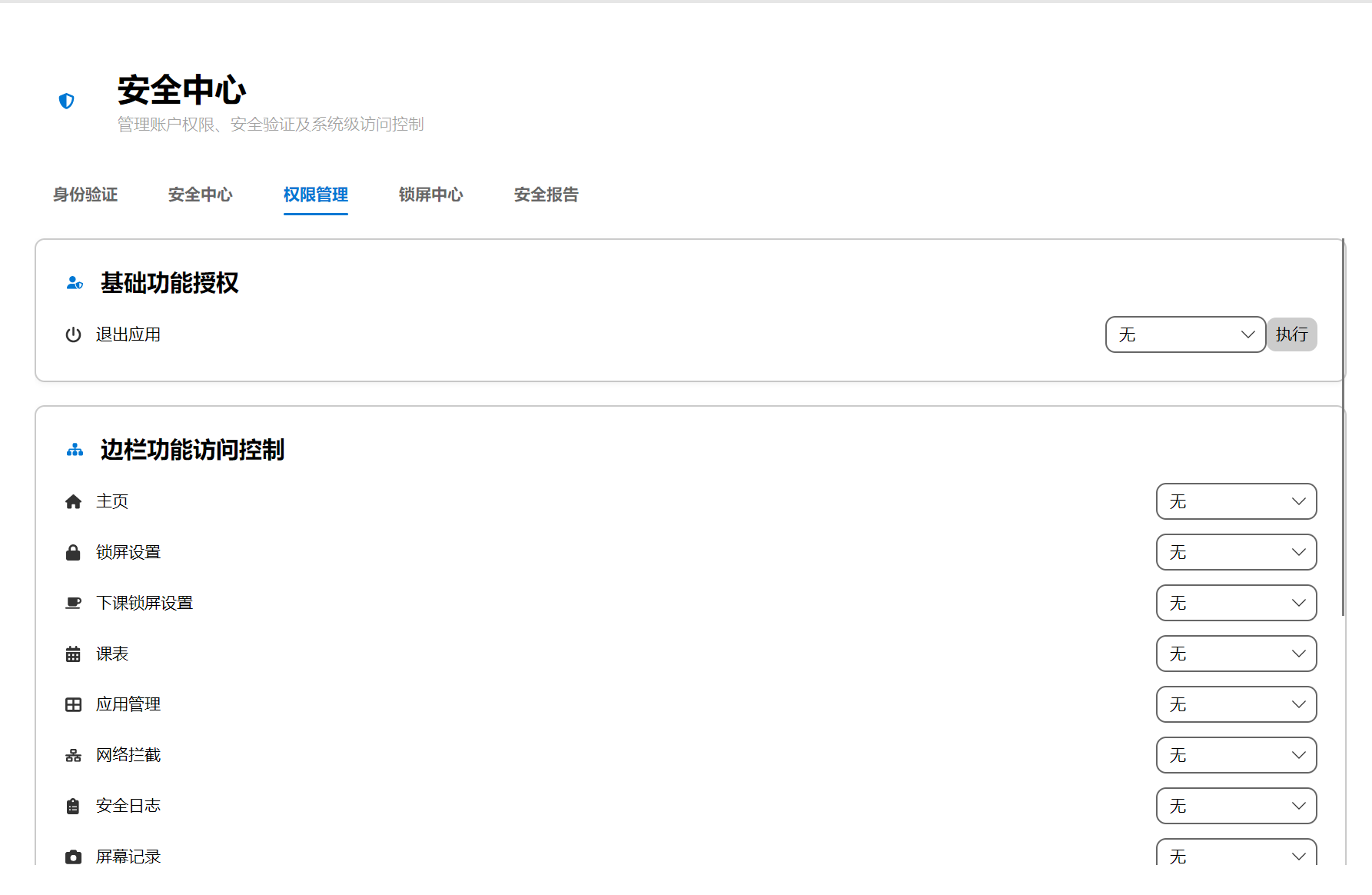
Task: Click the power icon next to 退出应用
Action: coord(73,334)
